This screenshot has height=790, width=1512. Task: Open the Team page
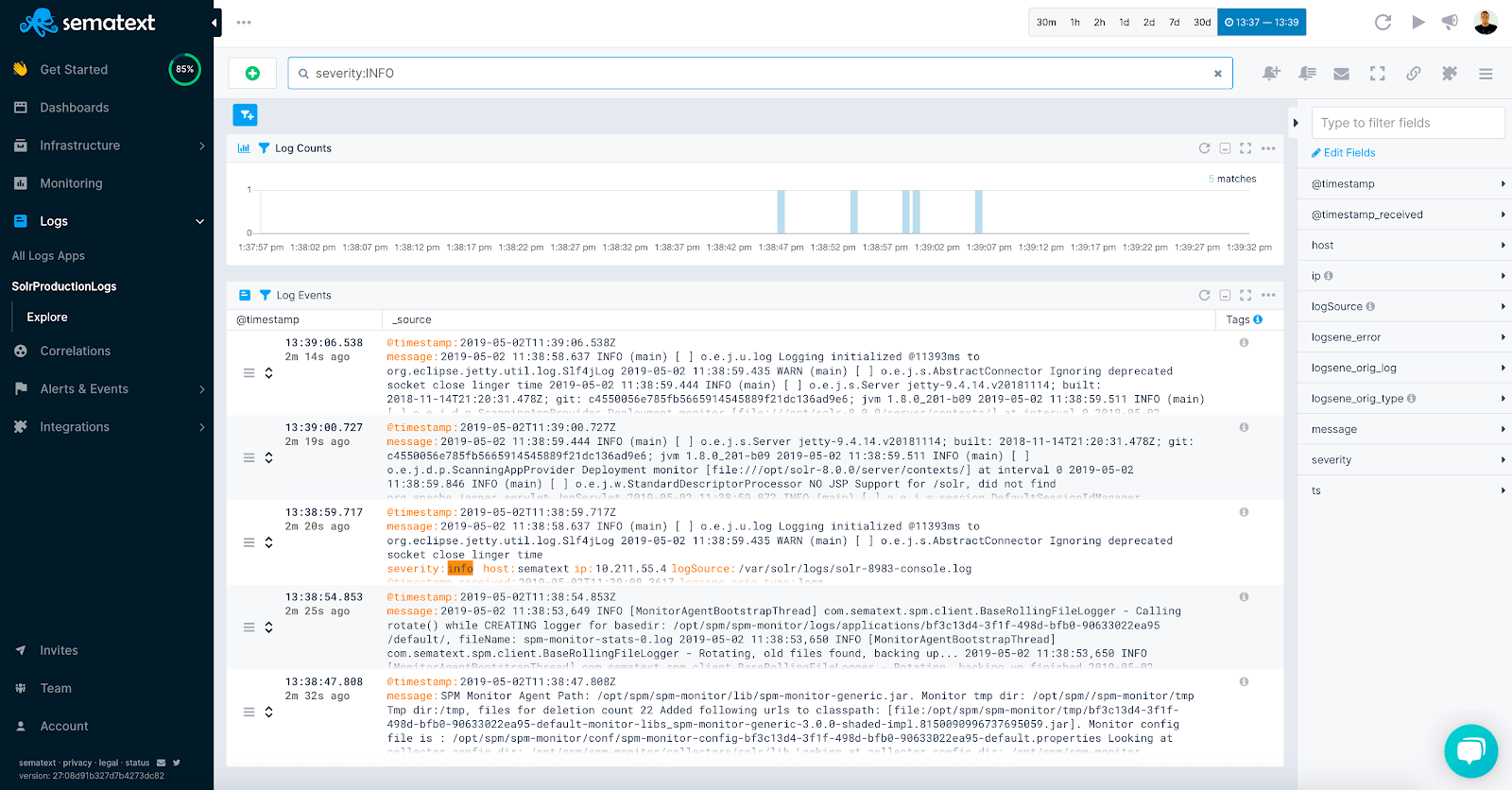[56, 688]
